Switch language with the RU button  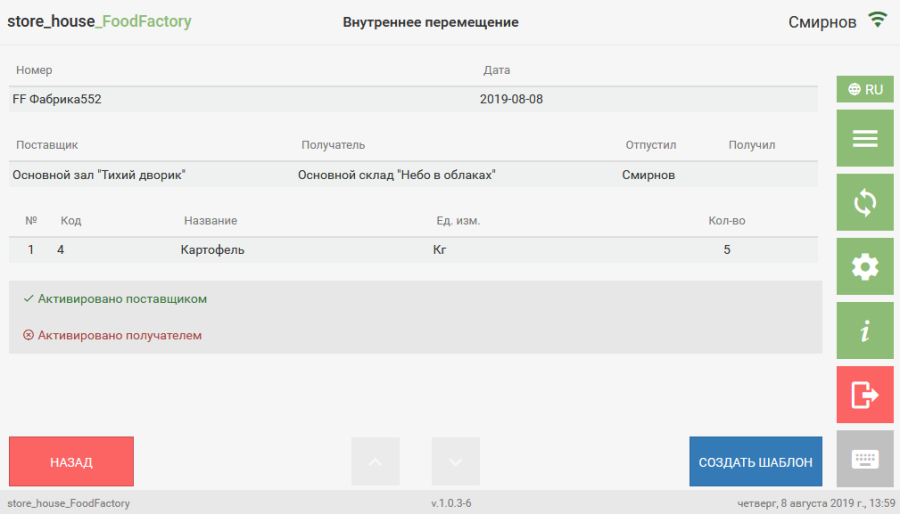(x=864, y=89)
